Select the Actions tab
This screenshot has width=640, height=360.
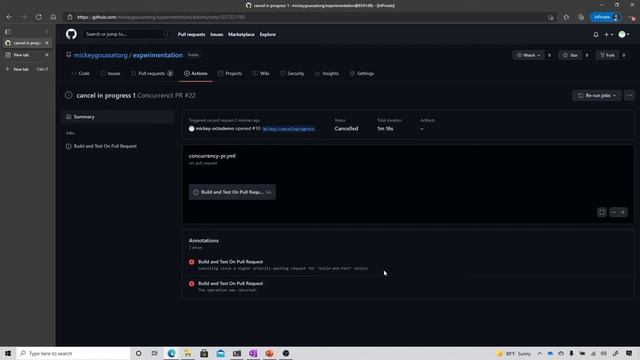coord(196,73)
